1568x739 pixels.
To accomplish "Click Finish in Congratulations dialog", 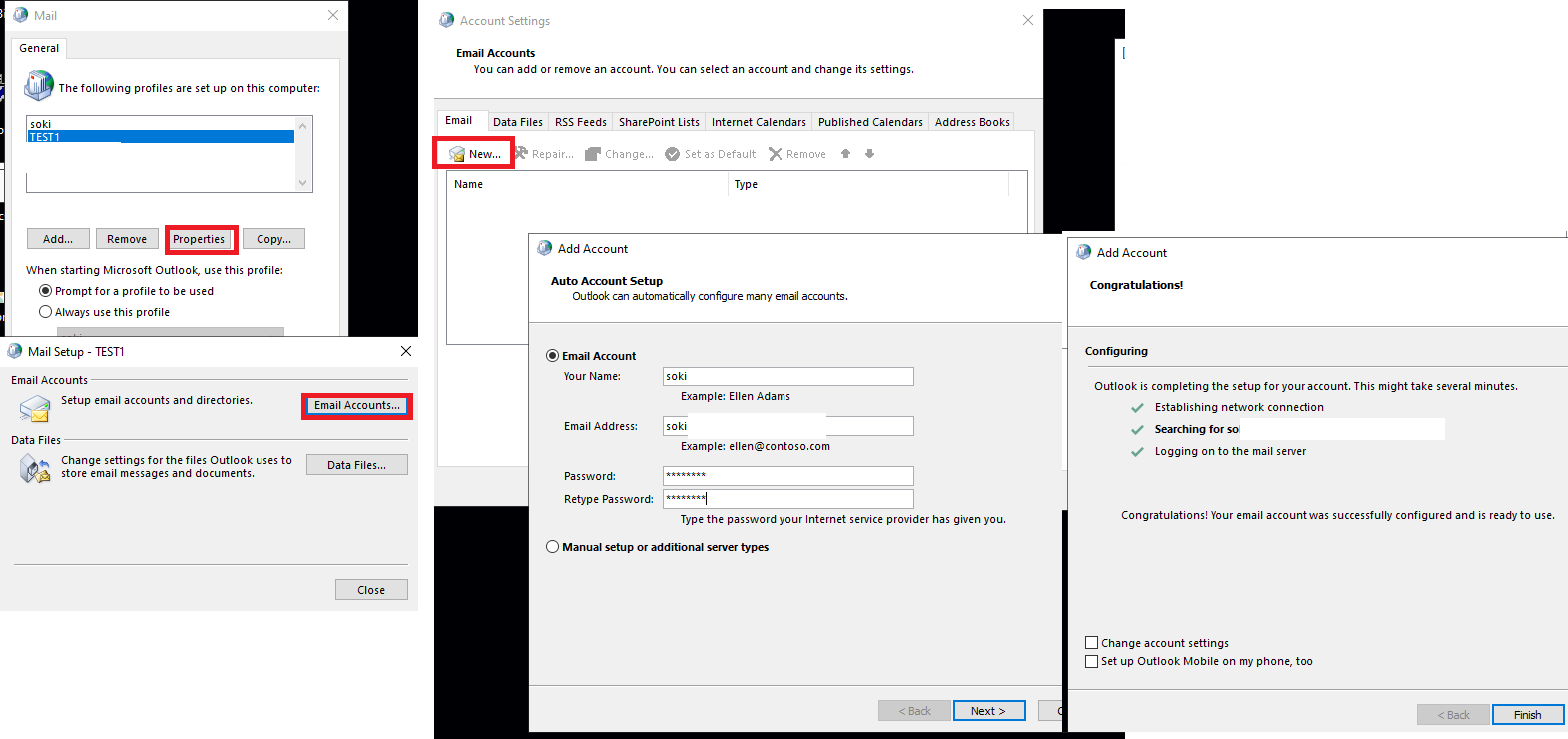I will pos(1528,715).
